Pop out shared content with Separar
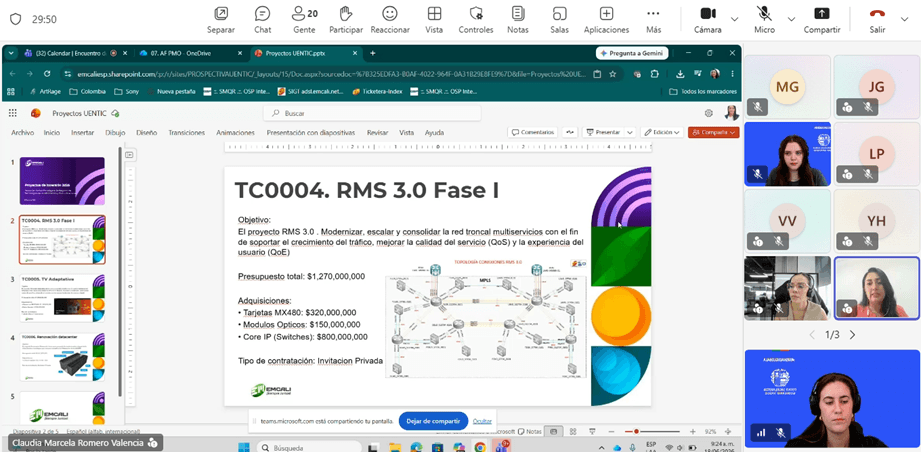 tap(221, 19)
